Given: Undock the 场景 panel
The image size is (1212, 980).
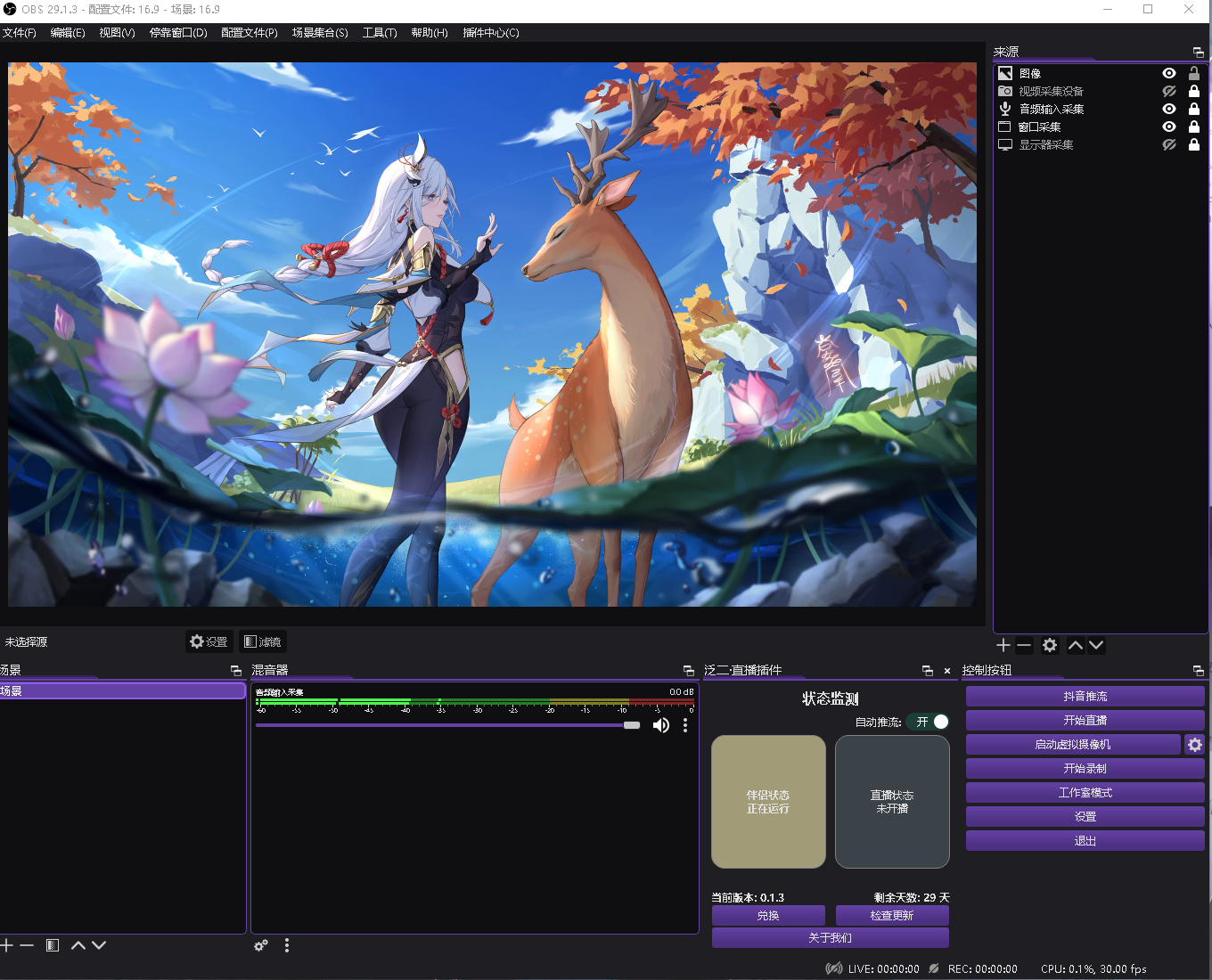Looking at the screenshot, I should pyautogui.click(x=236, y=670).
